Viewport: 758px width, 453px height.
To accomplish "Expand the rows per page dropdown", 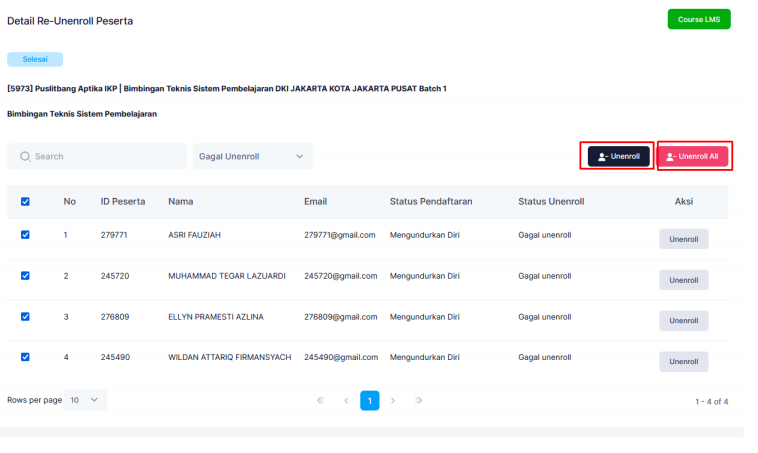I will 85,400.
